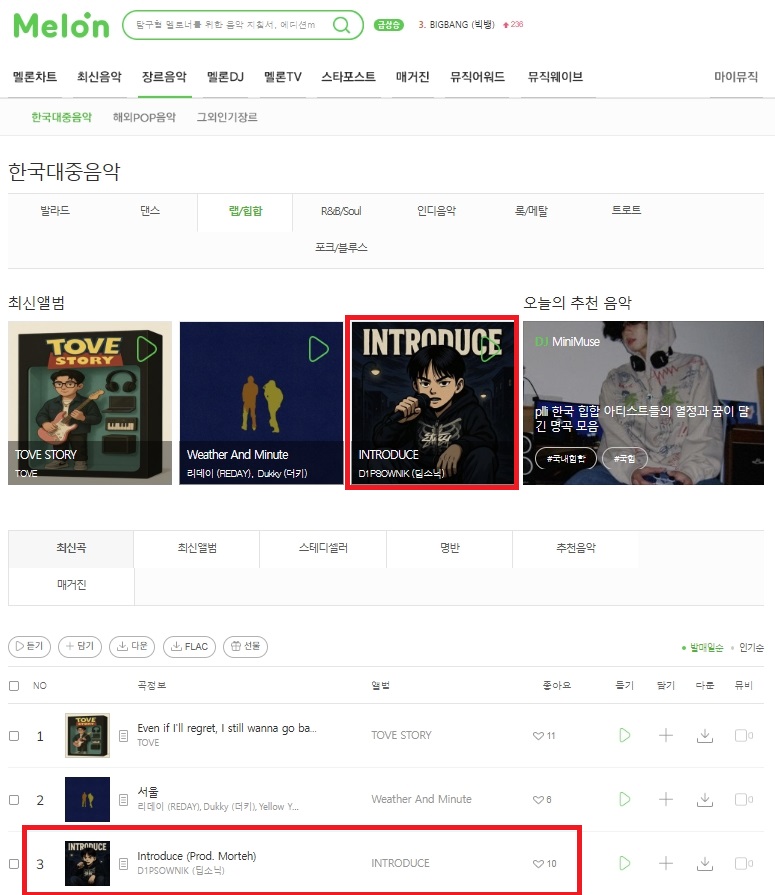Check the box for song number 1
The image size is (775, 895).
(14, 736)
